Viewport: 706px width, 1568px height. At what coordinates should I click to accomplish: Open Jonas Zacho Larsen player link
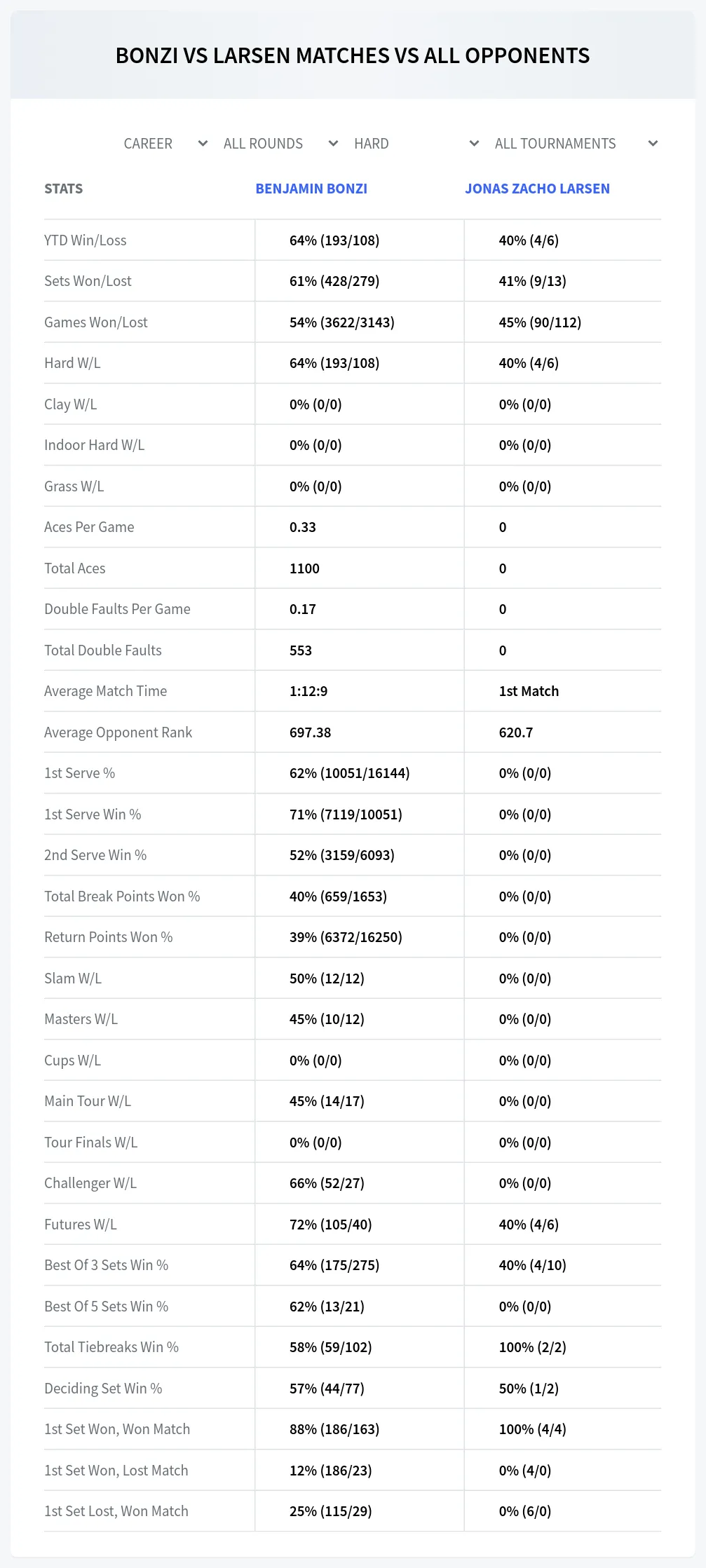(537, 189)
